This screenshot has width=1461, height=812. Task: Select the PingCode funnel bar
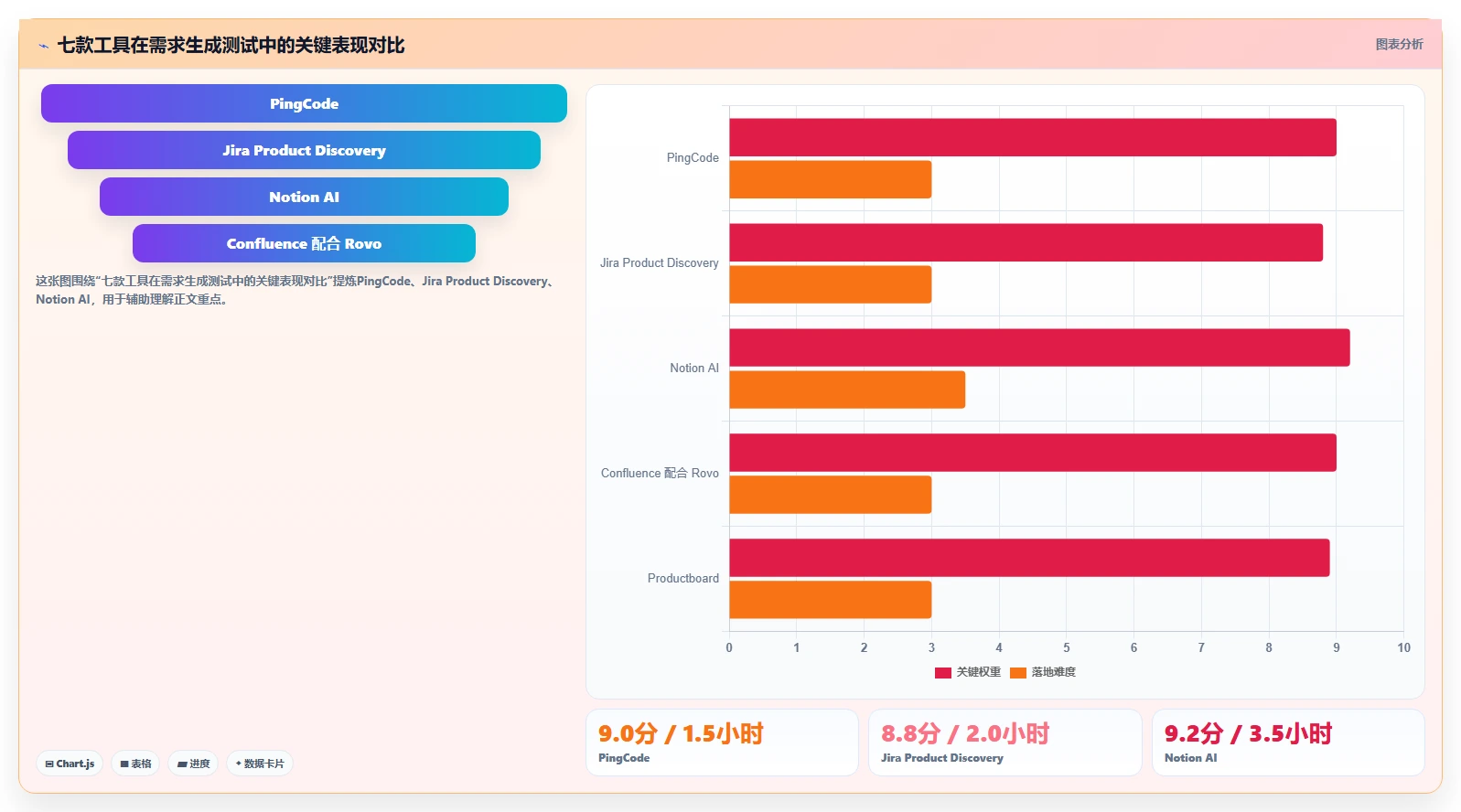tap(304, 103)
